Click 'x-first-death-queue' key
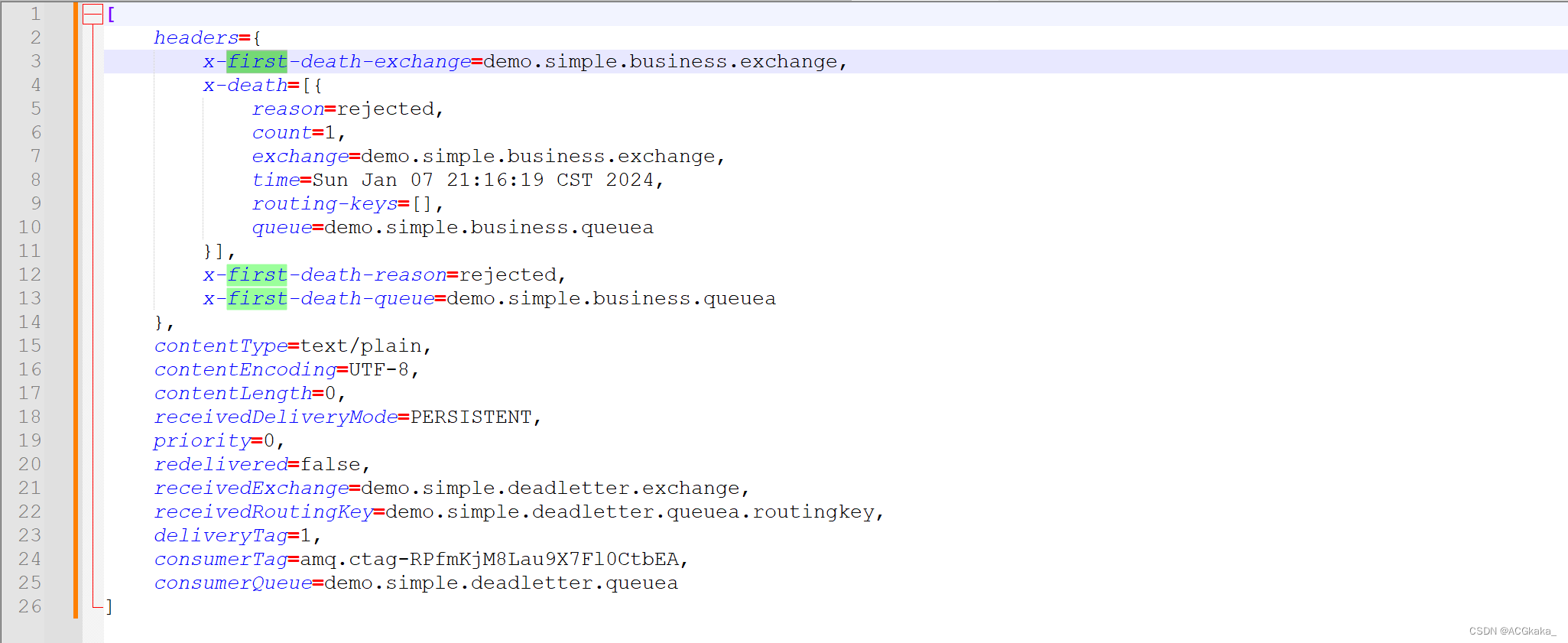 point(319,298)
